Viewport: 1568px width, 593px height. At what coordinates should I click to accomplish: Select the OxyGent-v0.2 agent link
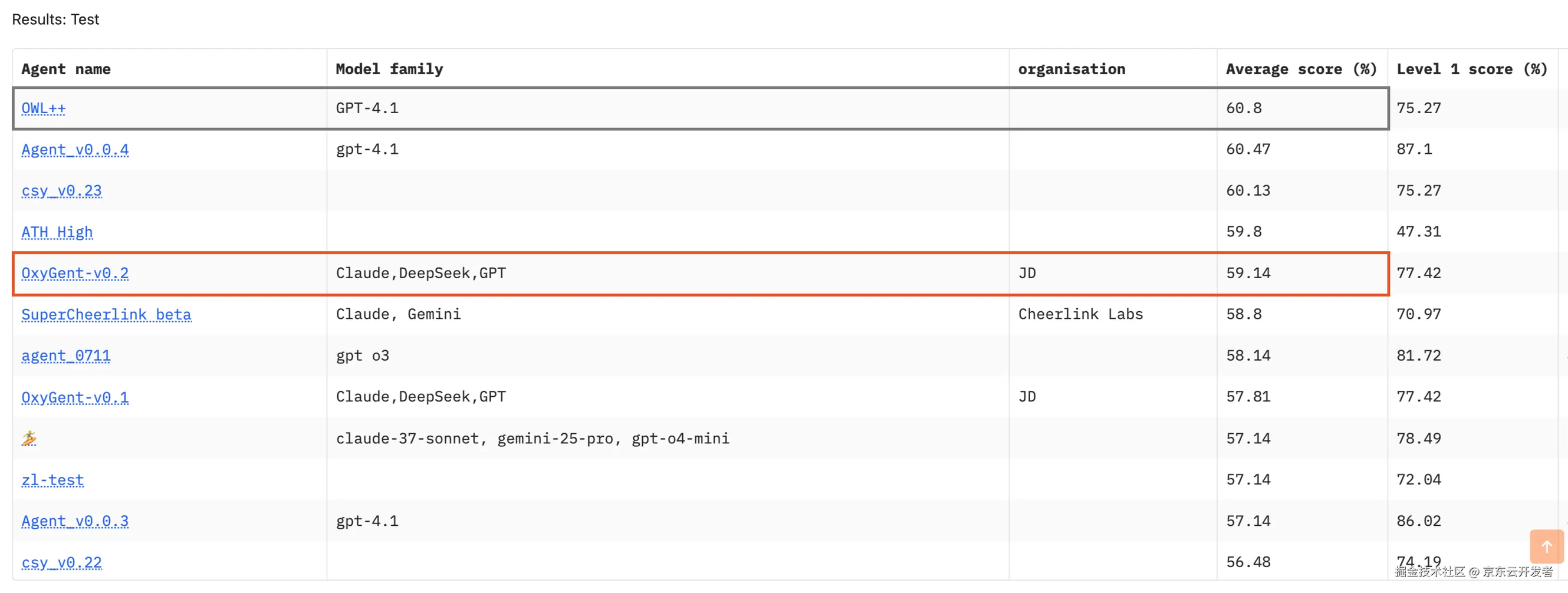pyautogui.click(x=75, y=273)
